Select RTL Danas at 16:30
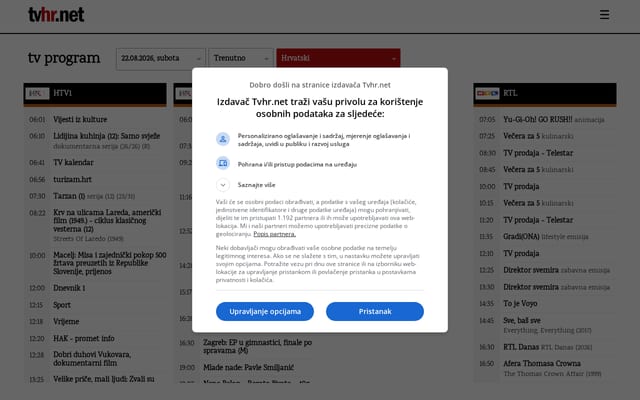640x400 pixels. tap(547, 347)
